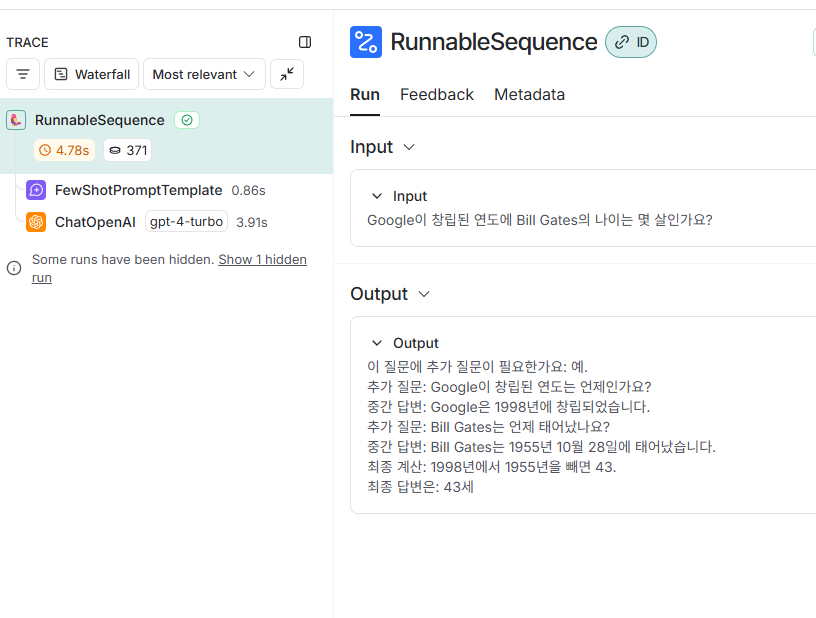
Task: Click the blue RunnableSequence header icon
Action: coord(366,42)
